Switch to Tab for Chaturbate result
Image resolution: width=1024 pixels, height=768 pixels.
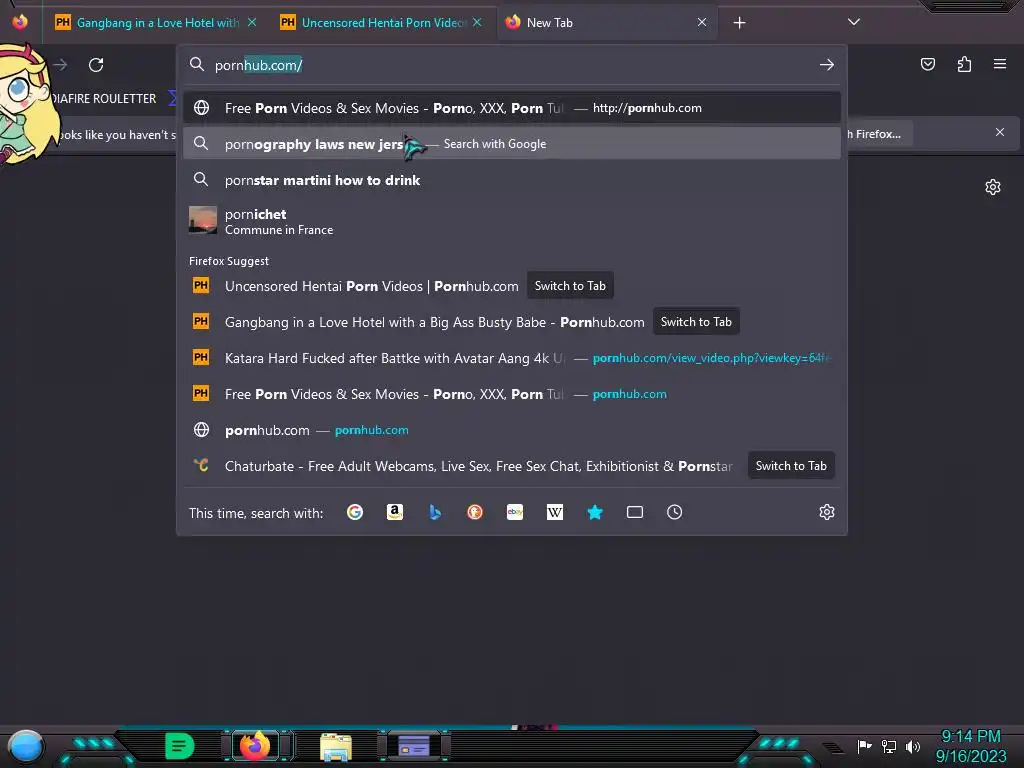[x=791, y=466]
